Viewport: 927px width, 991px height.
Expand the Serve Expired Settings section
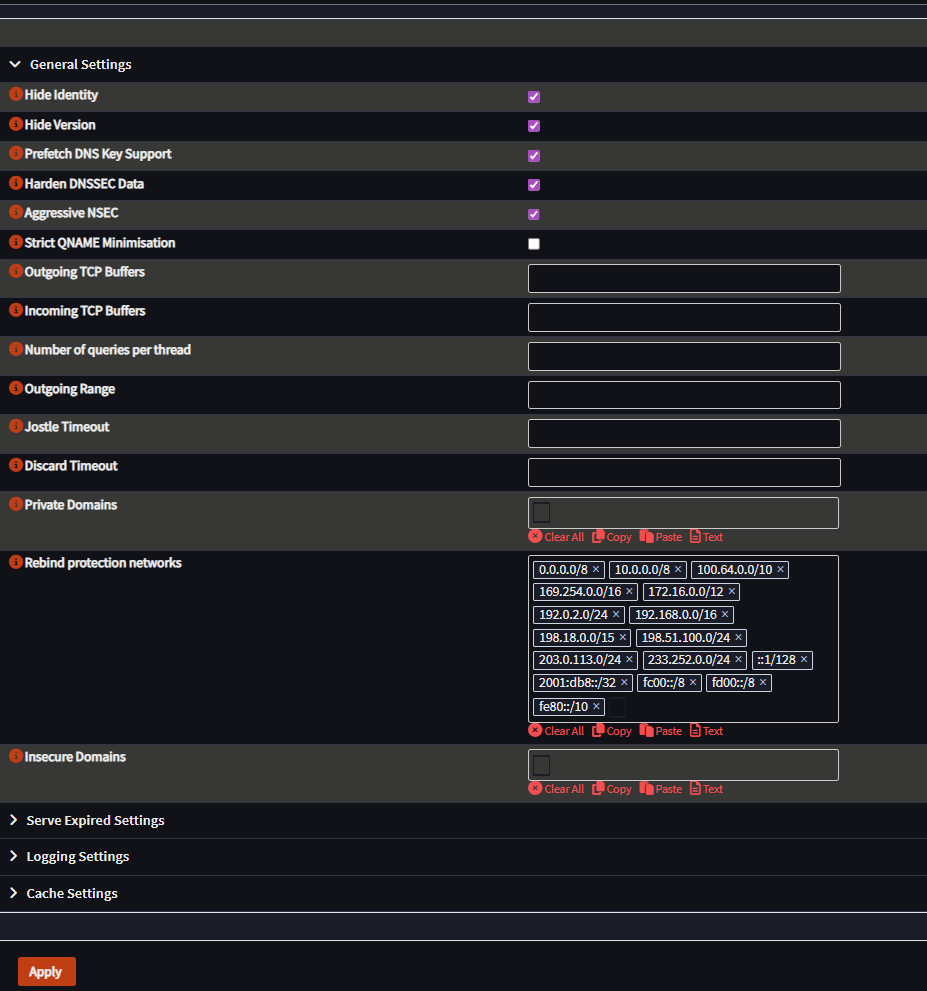pos(95,820)
